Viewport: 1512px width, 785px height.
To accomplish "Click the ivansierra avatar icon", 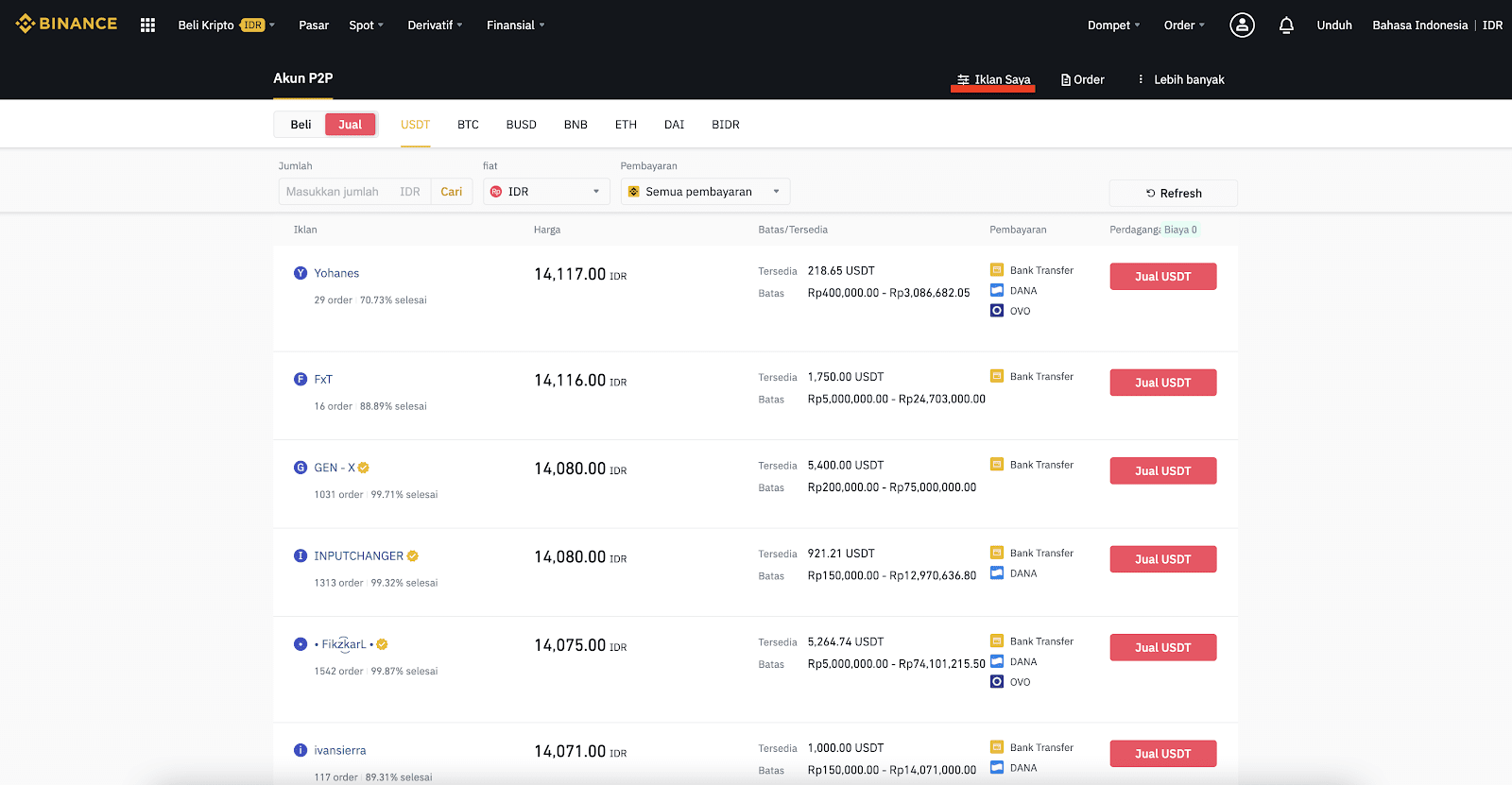I will click(x=301, y=750).
